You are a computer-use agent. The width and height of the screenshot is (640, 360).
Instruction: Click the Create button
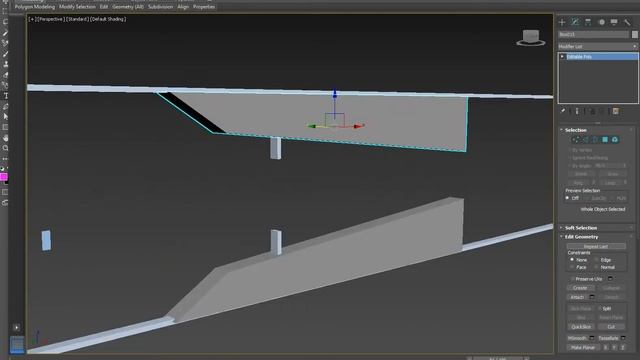(x=580, y=288)
